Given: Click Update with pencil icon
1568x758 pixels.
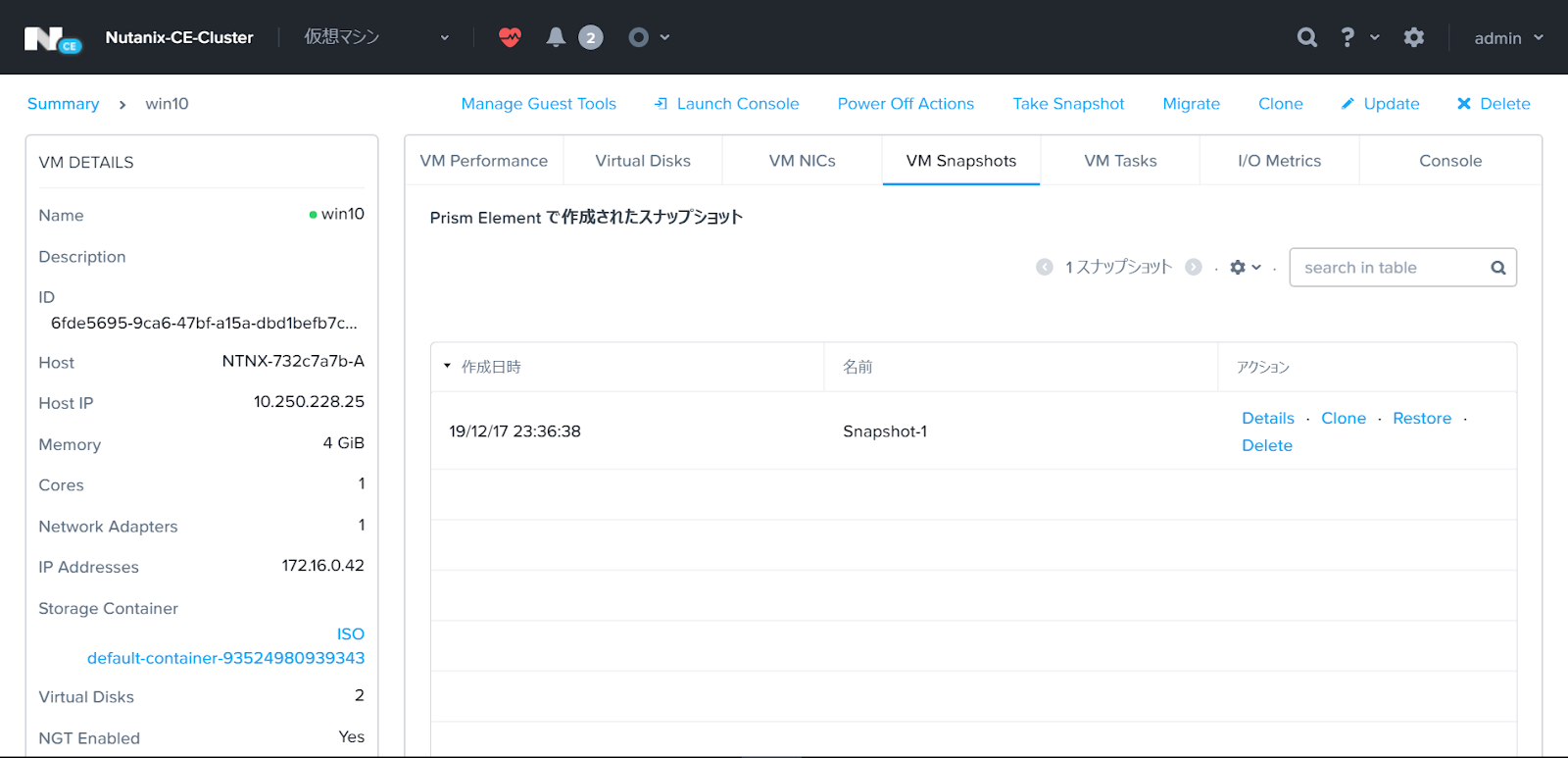Looking at the screenshot, I should pos(1381,104).
